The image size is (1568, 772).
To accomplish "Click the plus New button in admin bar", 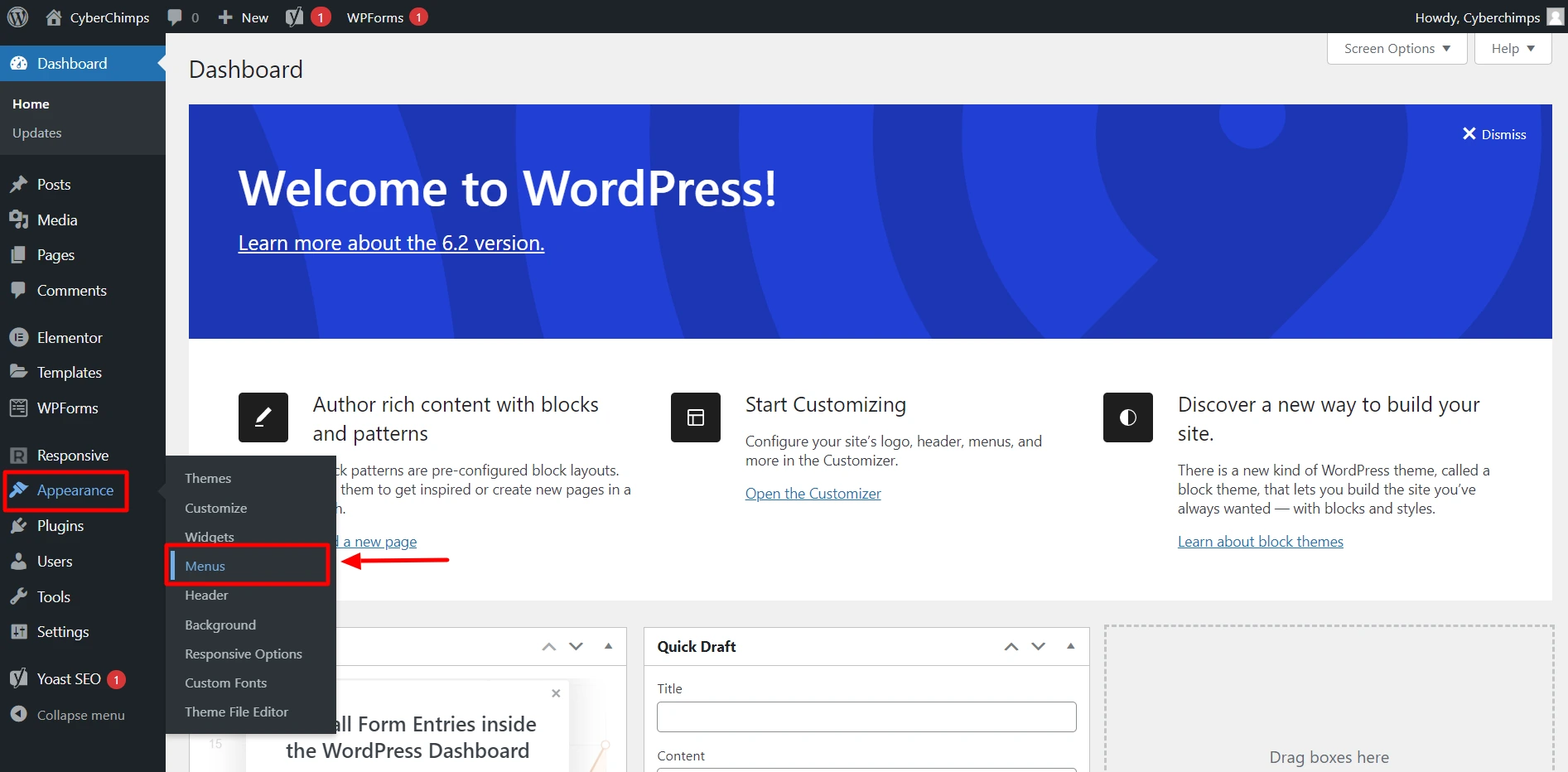I will pyautogui.click(x=244, y=17).
